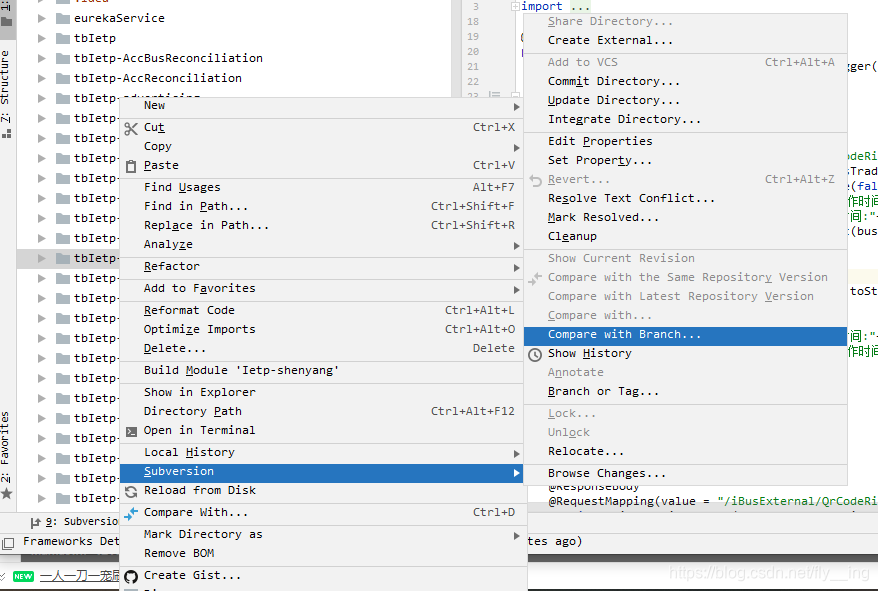Viewport: 878px width, 591px height.
Task: Click Copy in the context menu
Action: [x=321, y=147]
